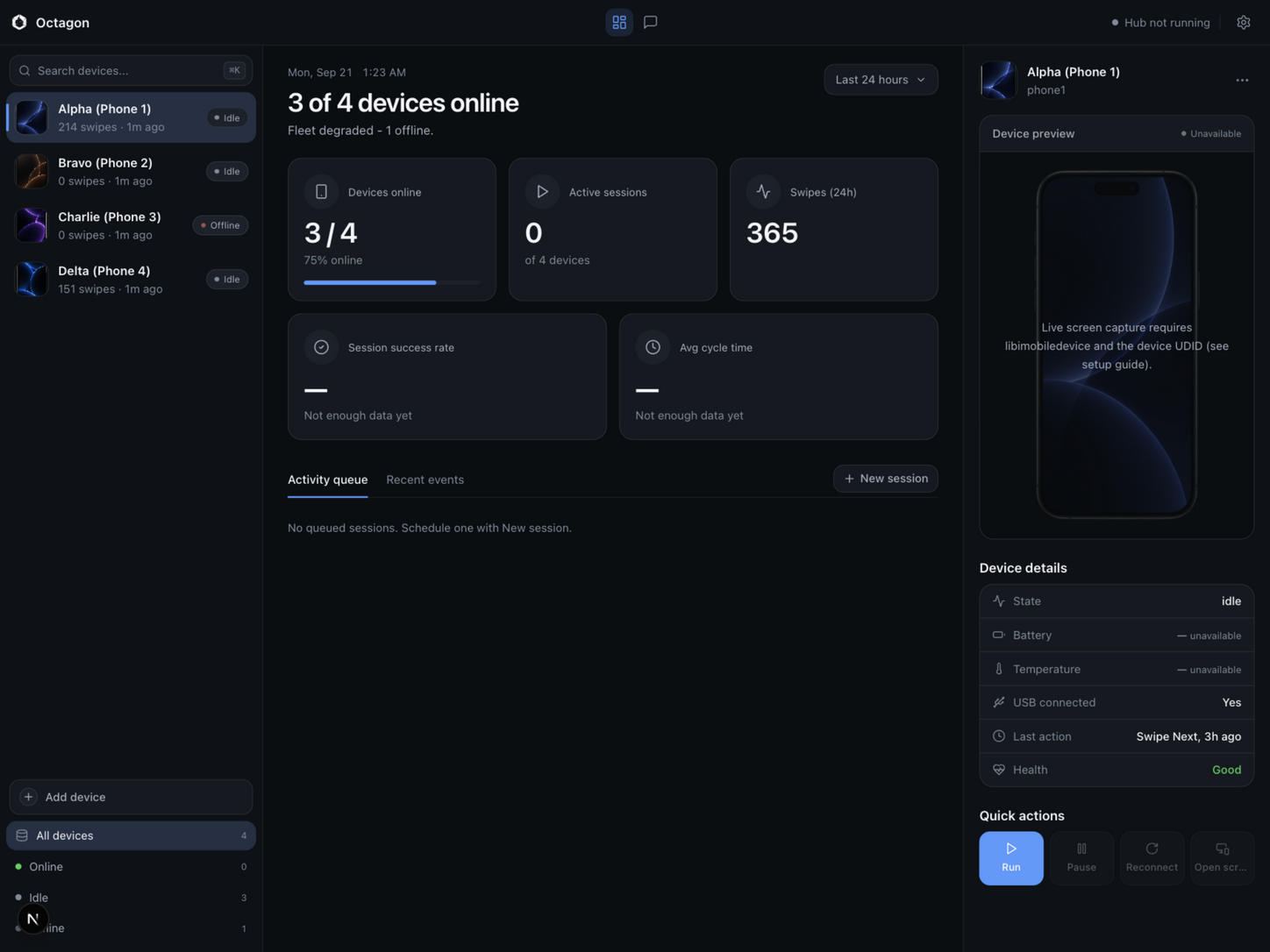Click the Health heart icon
Screen dimensions: 1270x952
point(998,770)
